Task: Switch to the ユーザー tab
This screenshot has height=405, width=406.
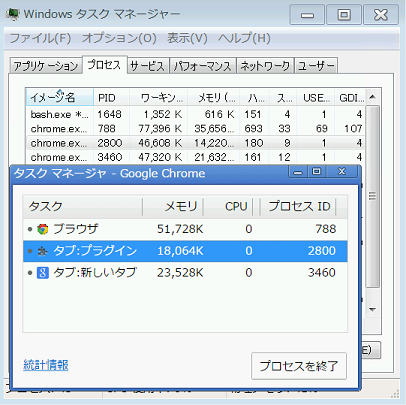Action: coord(316,66)
